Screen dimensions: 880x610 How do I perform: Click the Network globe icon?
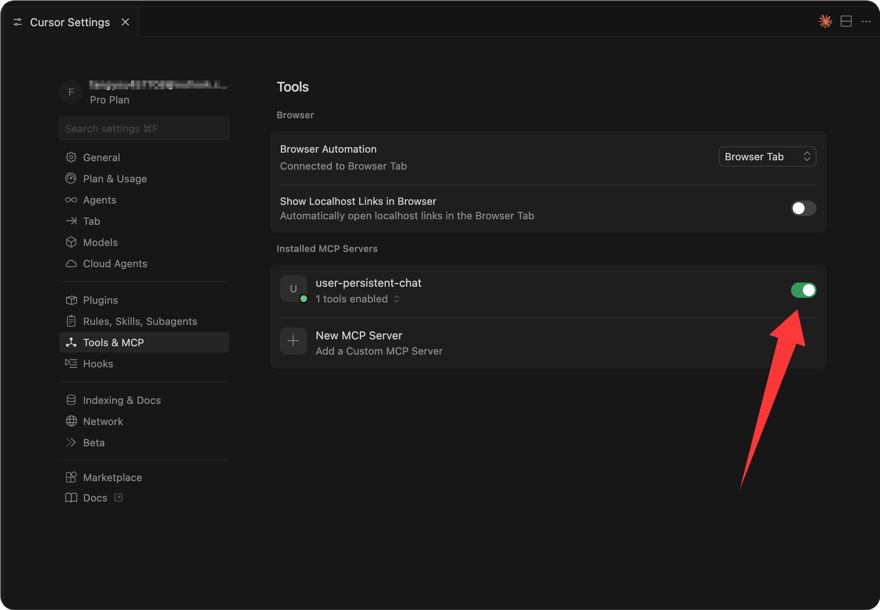pos(71,422)
